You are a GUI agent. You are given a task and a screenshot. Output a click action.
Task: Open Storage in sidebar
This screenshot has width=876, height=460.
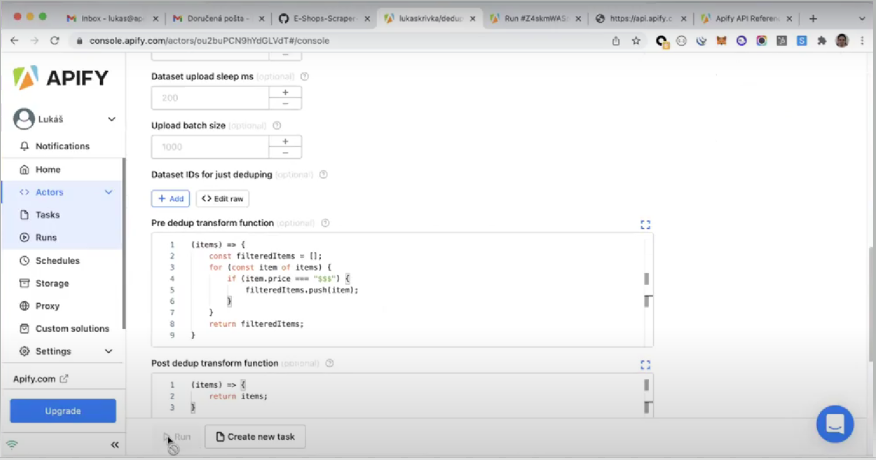point(52,283)
